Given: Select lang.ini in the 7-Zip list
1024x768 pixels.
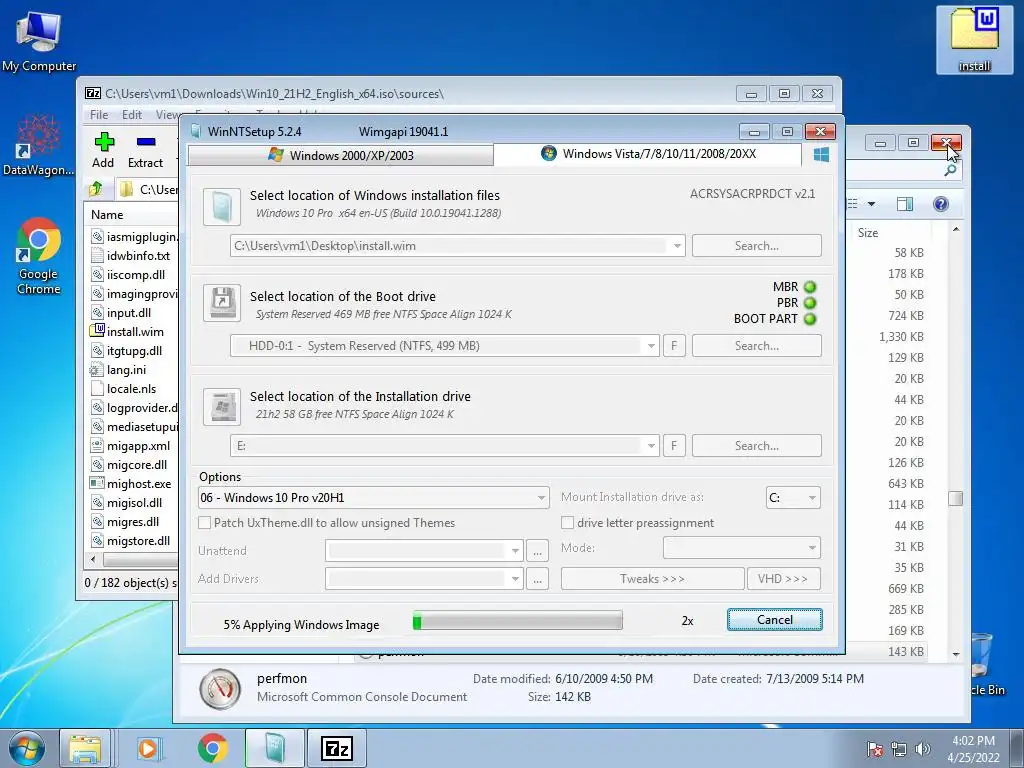Looking at the screenshot, I should pyautogui.click(x=126, y=370).
